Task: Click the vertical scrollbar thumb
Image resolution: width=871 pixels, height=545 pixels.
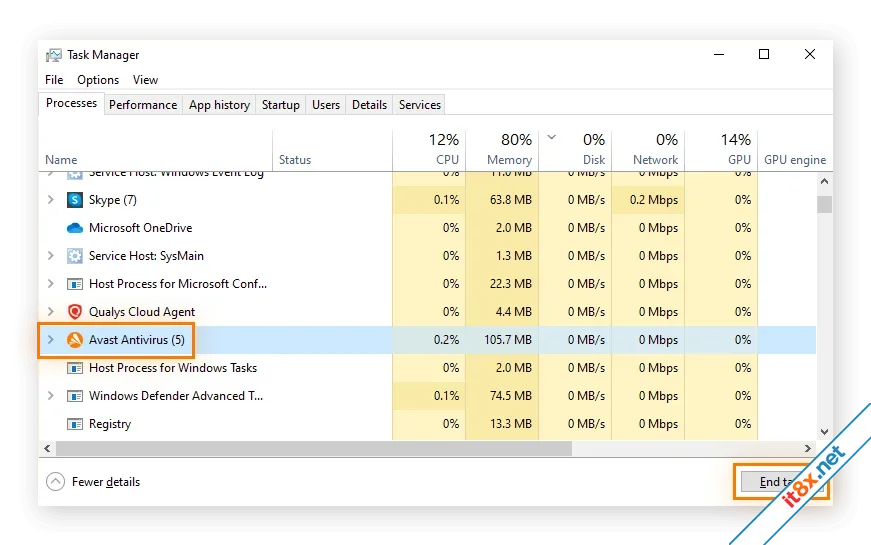Action: click(824, 204)
